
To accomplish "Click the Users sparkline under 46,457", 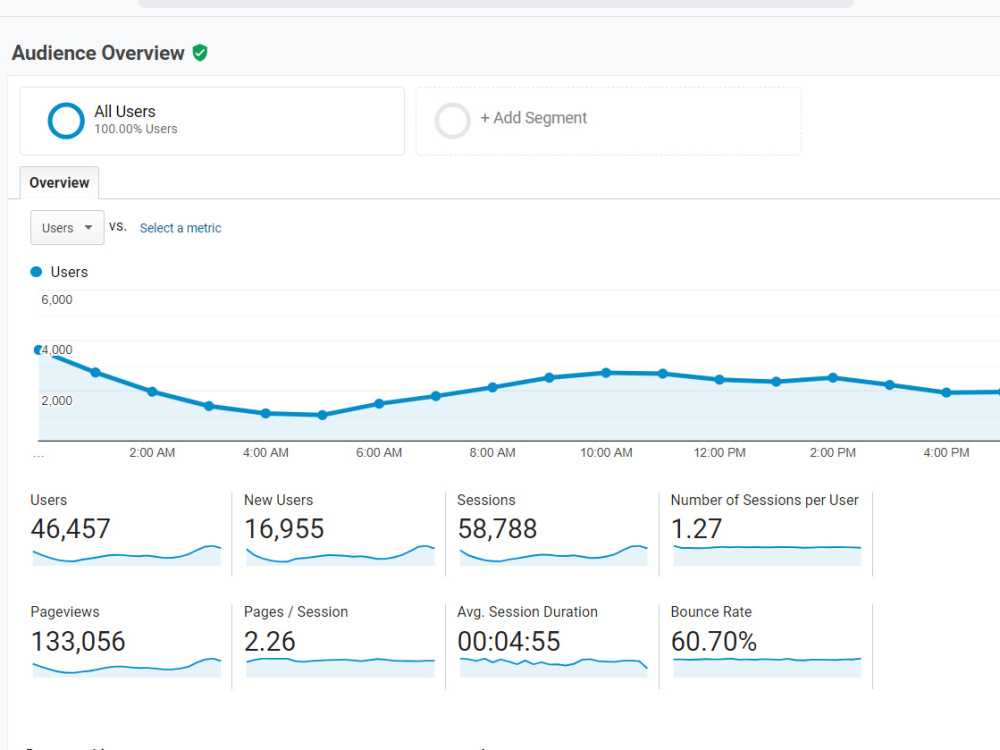I will 127,555.
